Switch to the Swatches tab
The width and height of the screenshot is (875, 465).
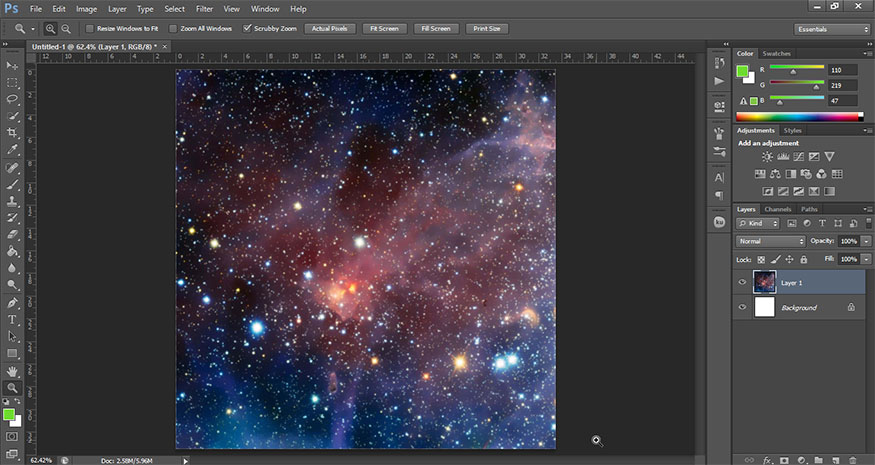776,54
